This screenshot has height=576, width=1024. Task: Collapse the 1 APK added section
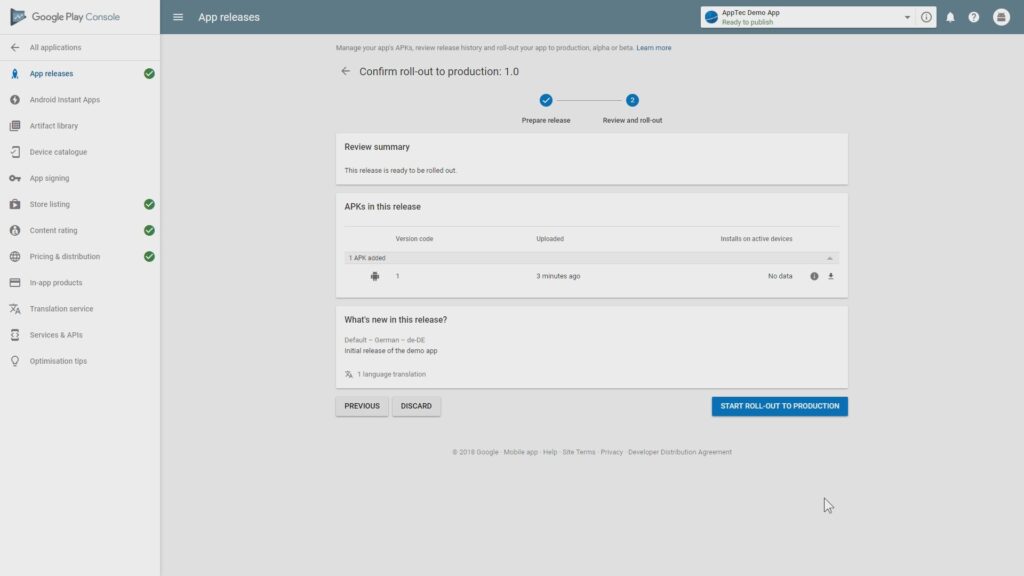(x=829, y=258)
